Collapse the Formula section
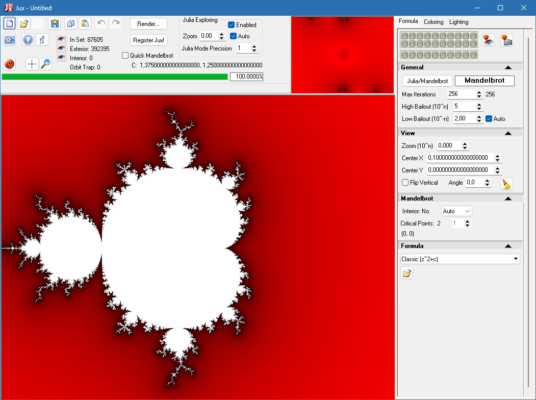 coord(508,246)
